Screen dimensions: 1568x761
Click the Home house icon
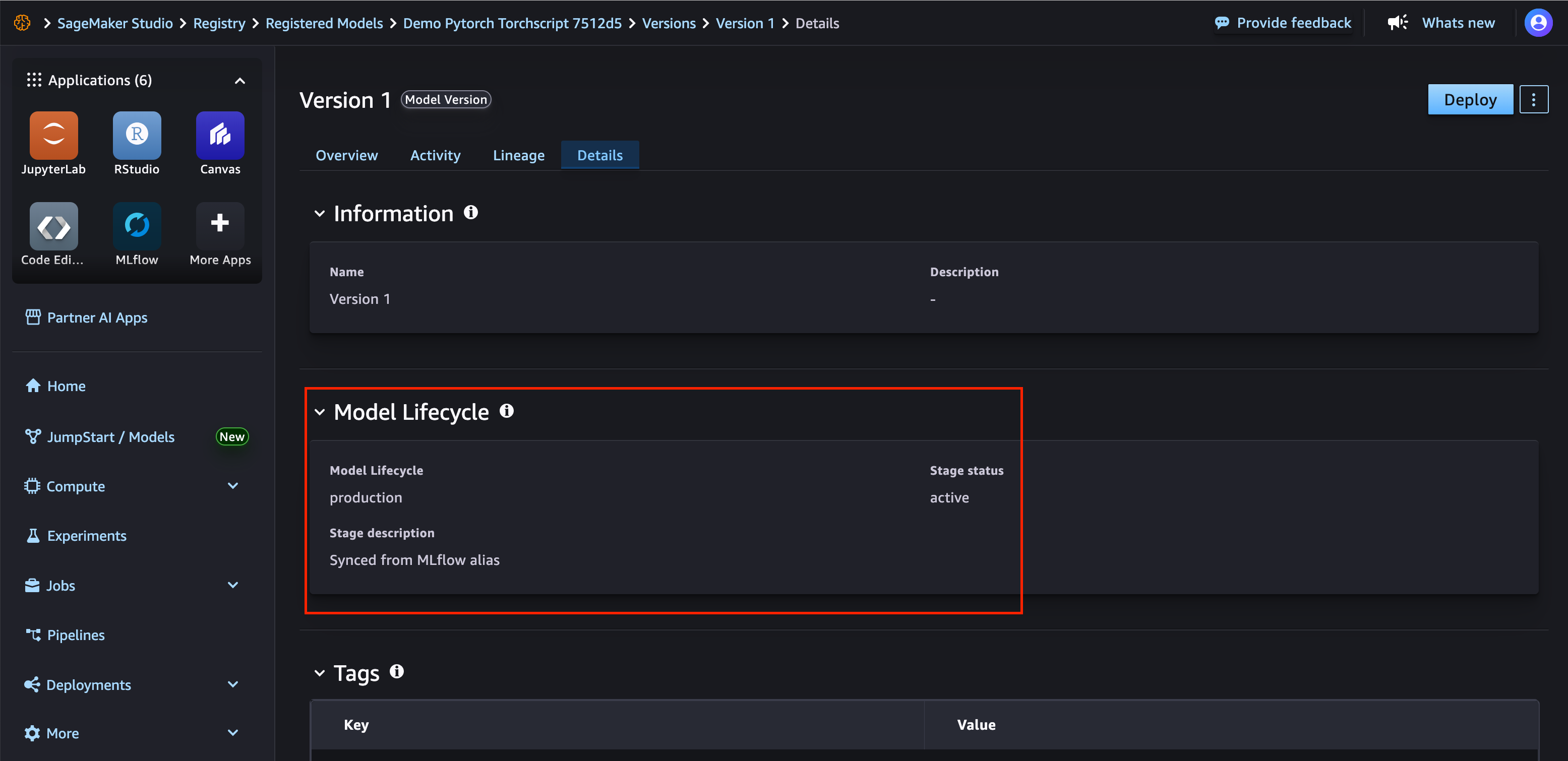tap(33, 386)
